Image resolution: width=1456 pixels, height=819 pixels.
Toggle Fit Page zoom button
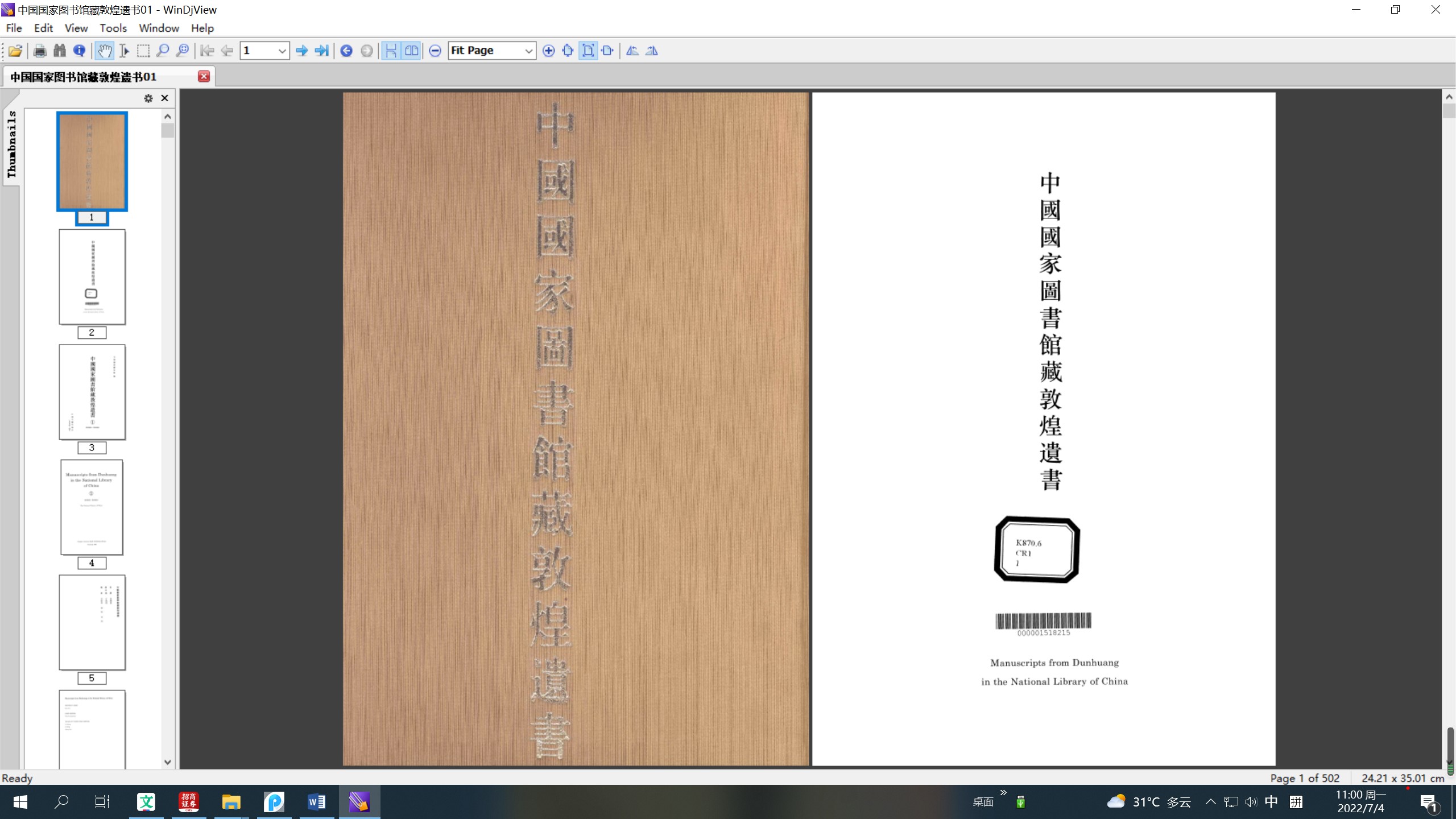tap(588, 51)
